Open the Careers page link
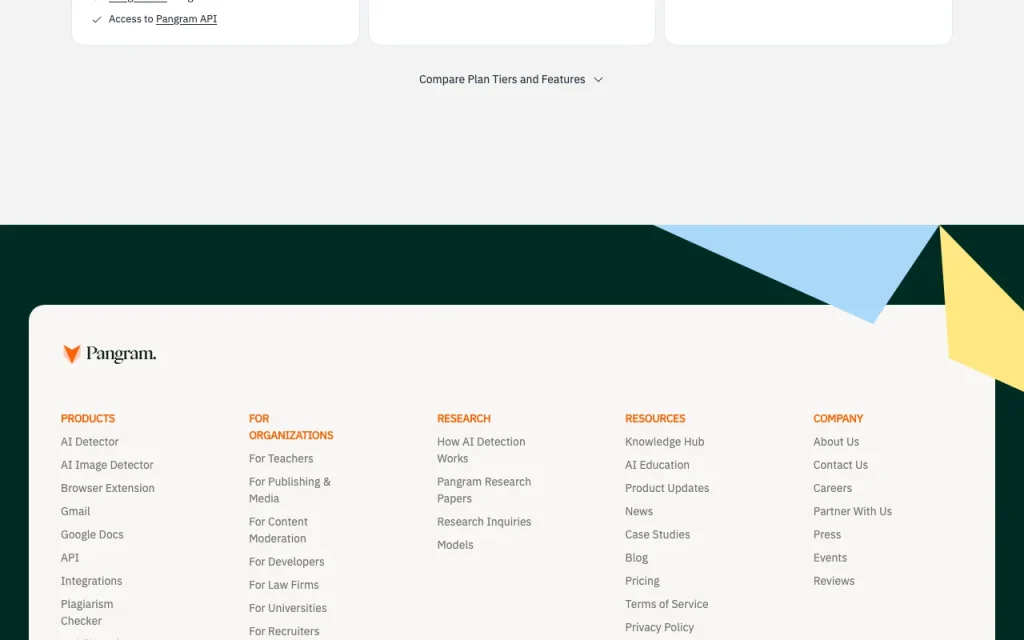 pyautogui.click(x=833, y=488)
